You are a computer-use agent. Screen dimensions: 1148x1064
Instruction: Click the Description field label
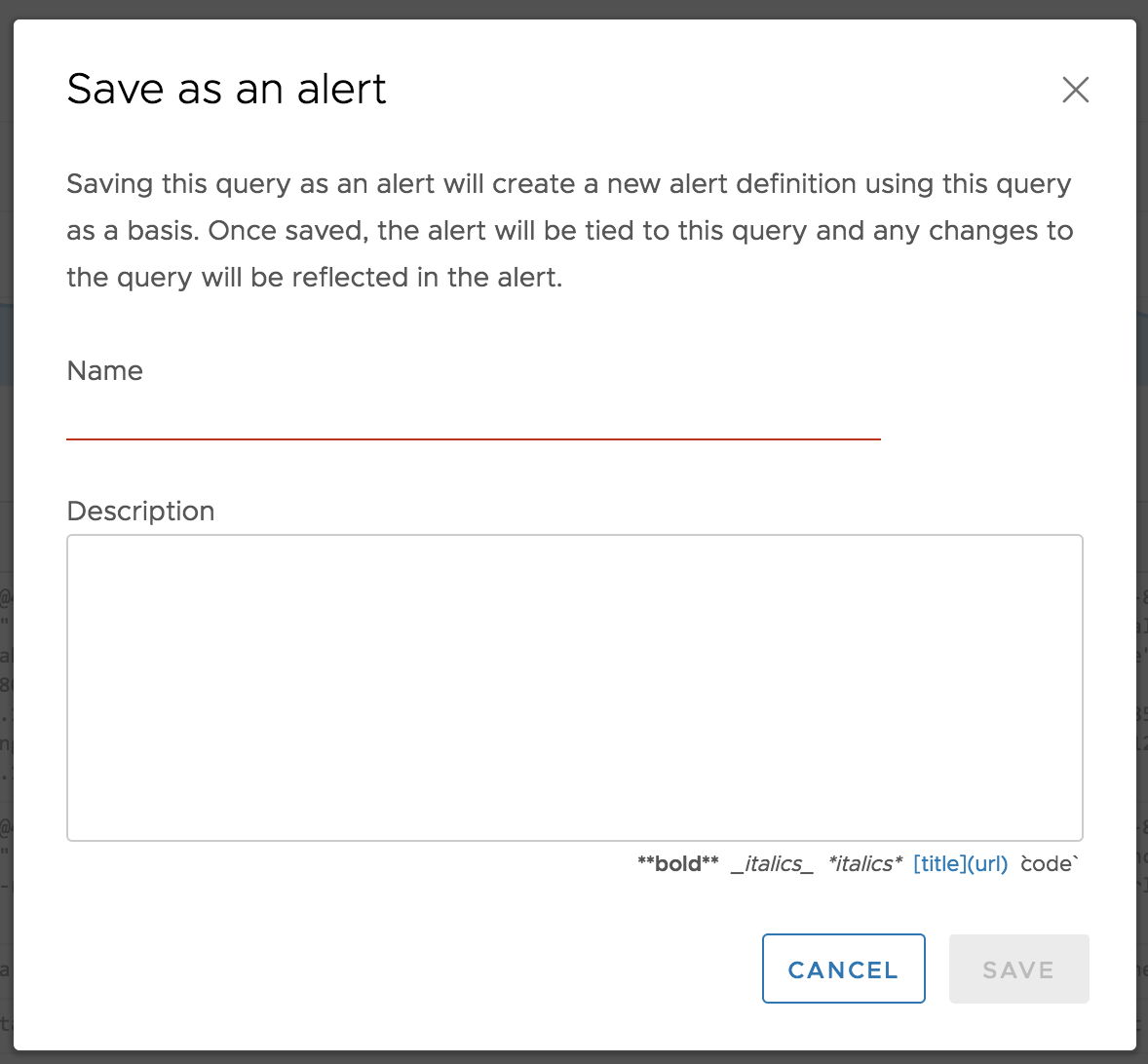click(140, 512)
